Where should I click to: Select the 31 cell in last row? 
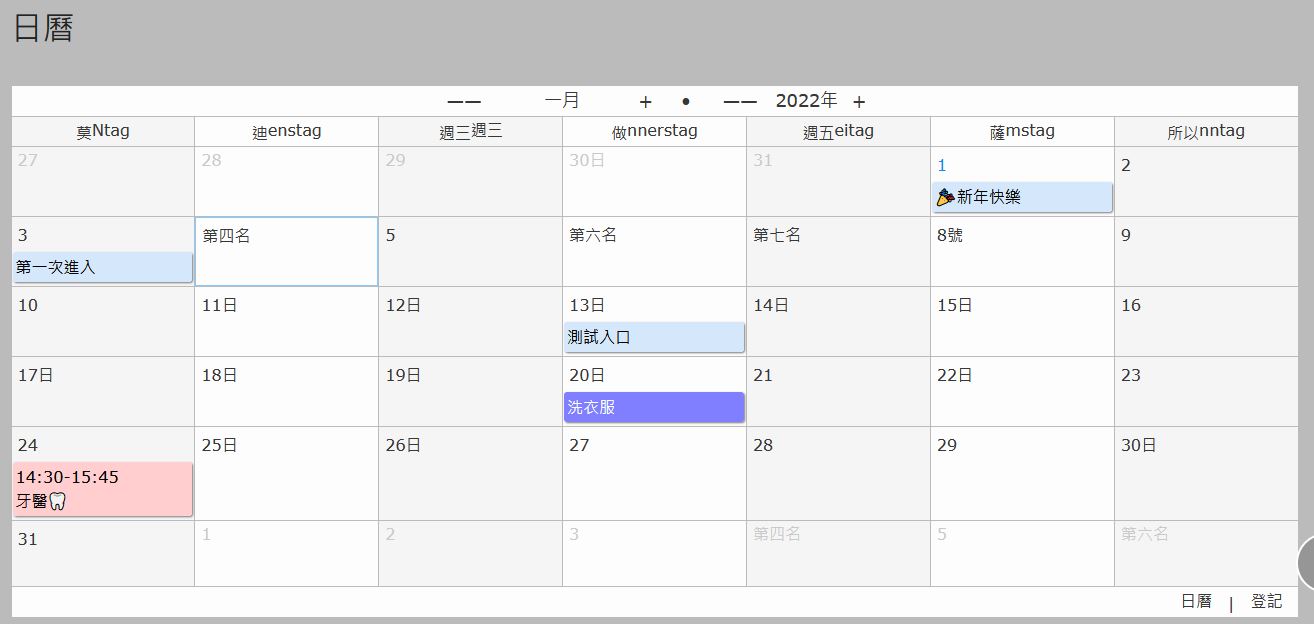pyautogui.click(x=102, y=553)
